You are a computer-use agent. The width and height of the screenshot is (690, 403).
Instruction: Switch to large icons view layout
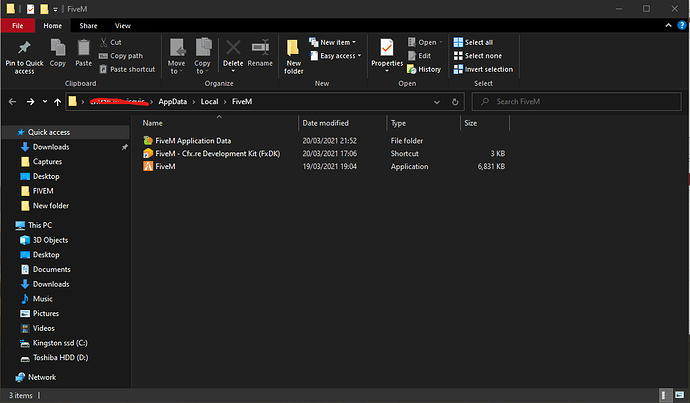[680, 395]
